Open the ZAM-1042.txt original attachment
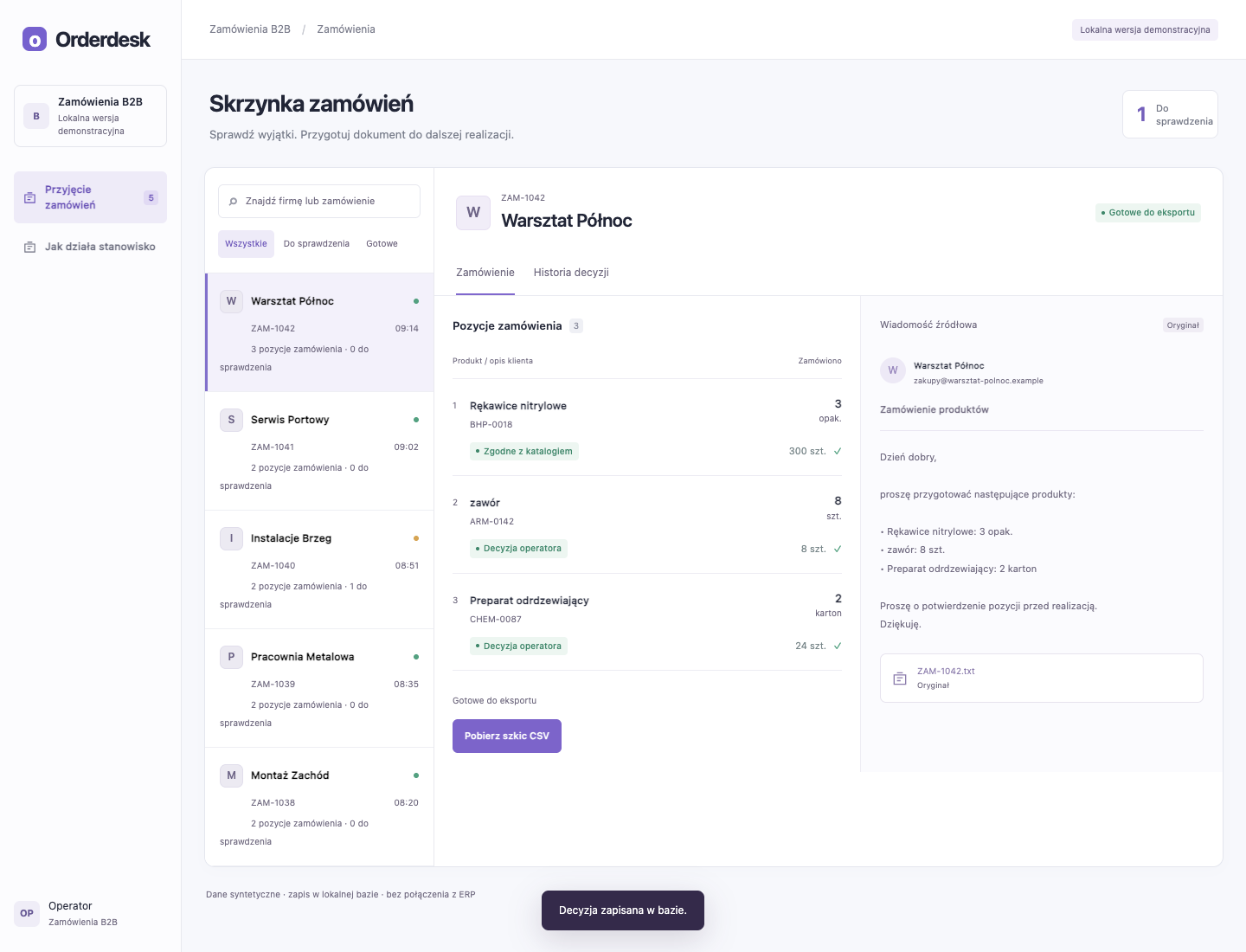Image resolution: width=1246 pixels, height=952 pixels. 1042,678
